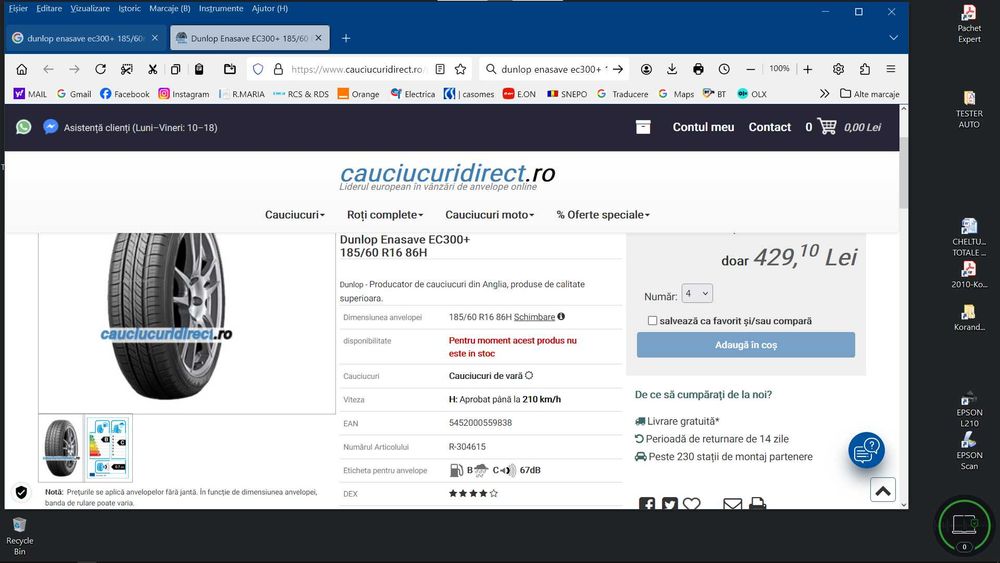This screenshot has height=563, width=1000.
Task: Open the extensions puzzle icon
Action: (x=864, y=69)
